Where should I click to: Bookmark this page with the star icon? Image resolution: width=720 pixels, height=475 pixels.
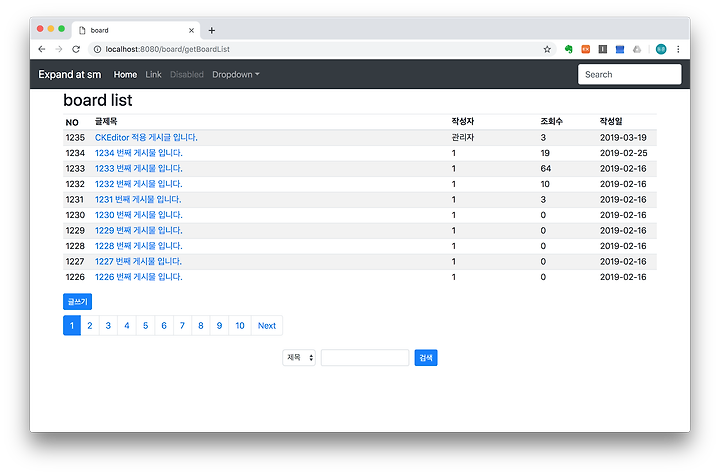547,49
